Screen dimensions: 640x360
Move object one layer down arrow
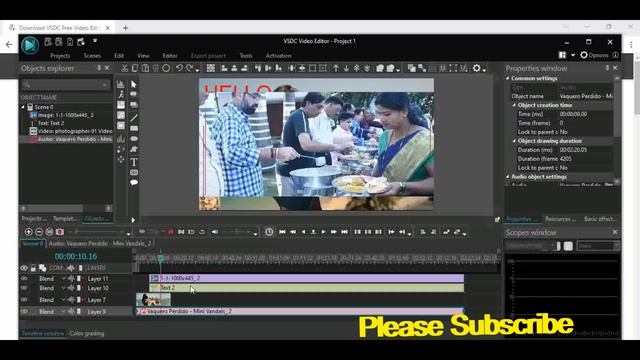point(346,68)
